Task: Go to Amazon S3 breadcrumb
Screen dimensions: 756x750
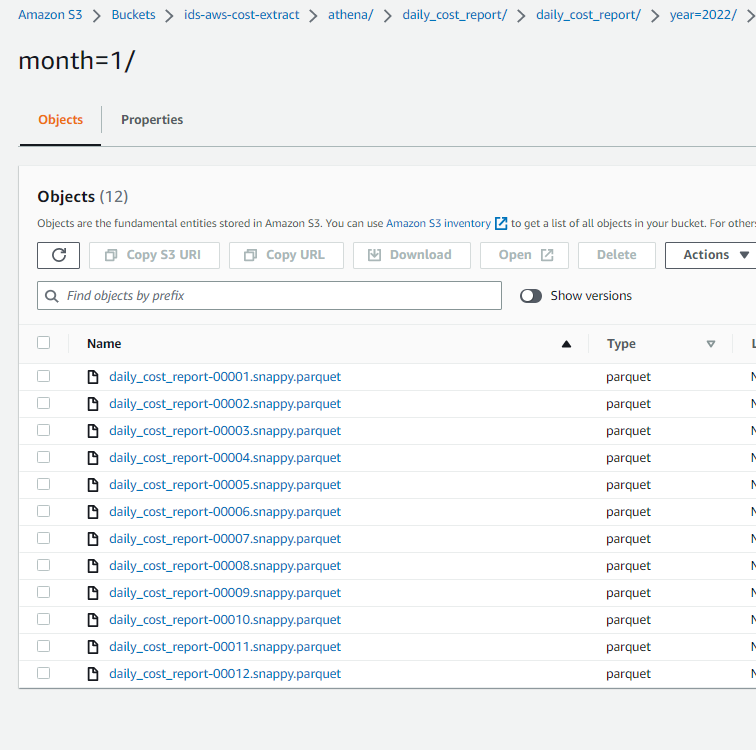Action: tap(50, 15)
